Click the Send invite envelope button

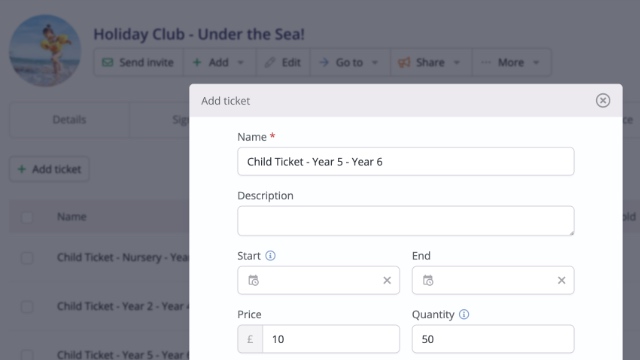point(138,62)
